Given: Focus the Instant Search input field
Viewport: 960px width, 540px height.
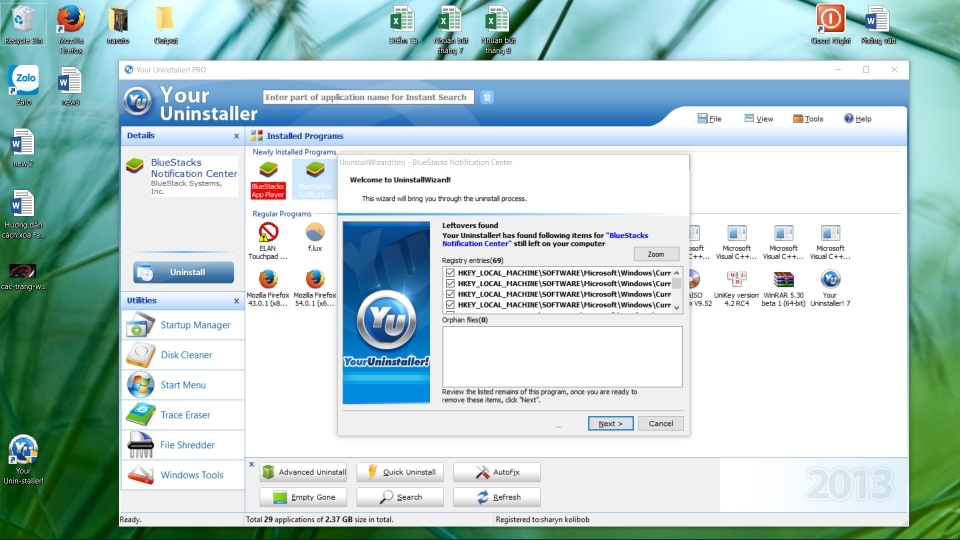Looking at the screenshot, I should click(368, 97).
